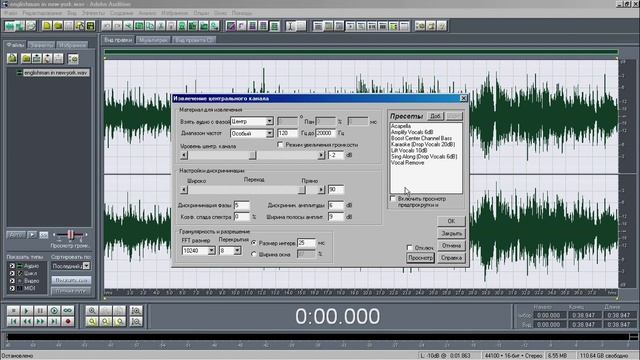The image size is (640, 360).
Task: Click the Pause transport button
Action: [40, 311]
